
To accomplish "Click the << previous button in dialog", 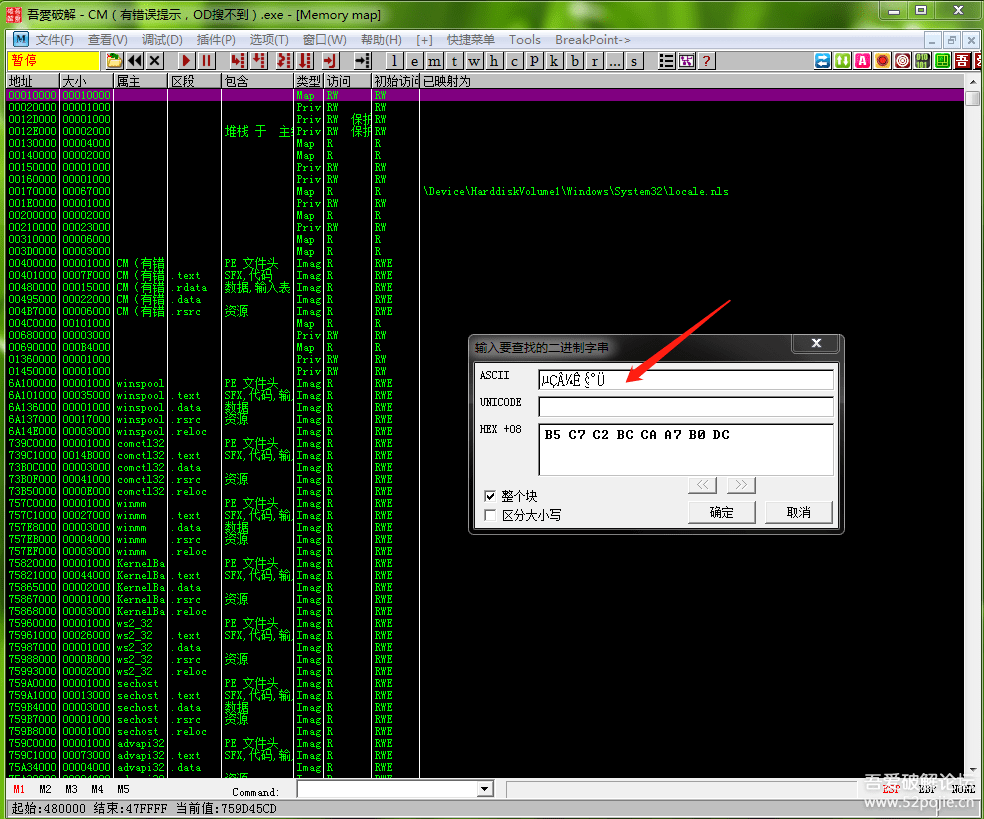I will click(x=702, y=484).
